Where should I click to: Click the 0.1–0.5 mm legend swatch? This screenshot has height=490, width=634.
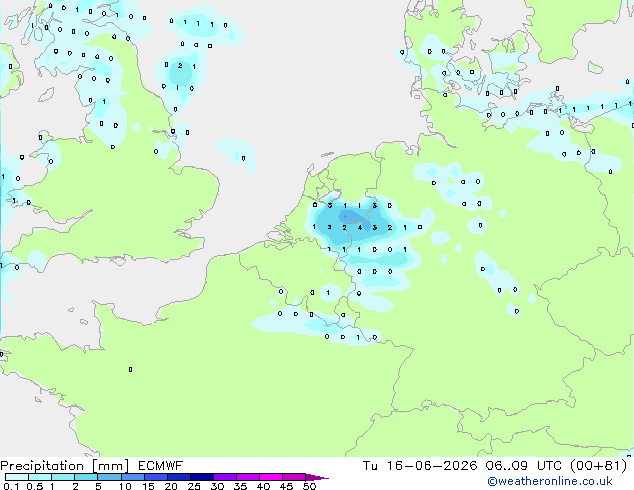click(x=17, y=477)
